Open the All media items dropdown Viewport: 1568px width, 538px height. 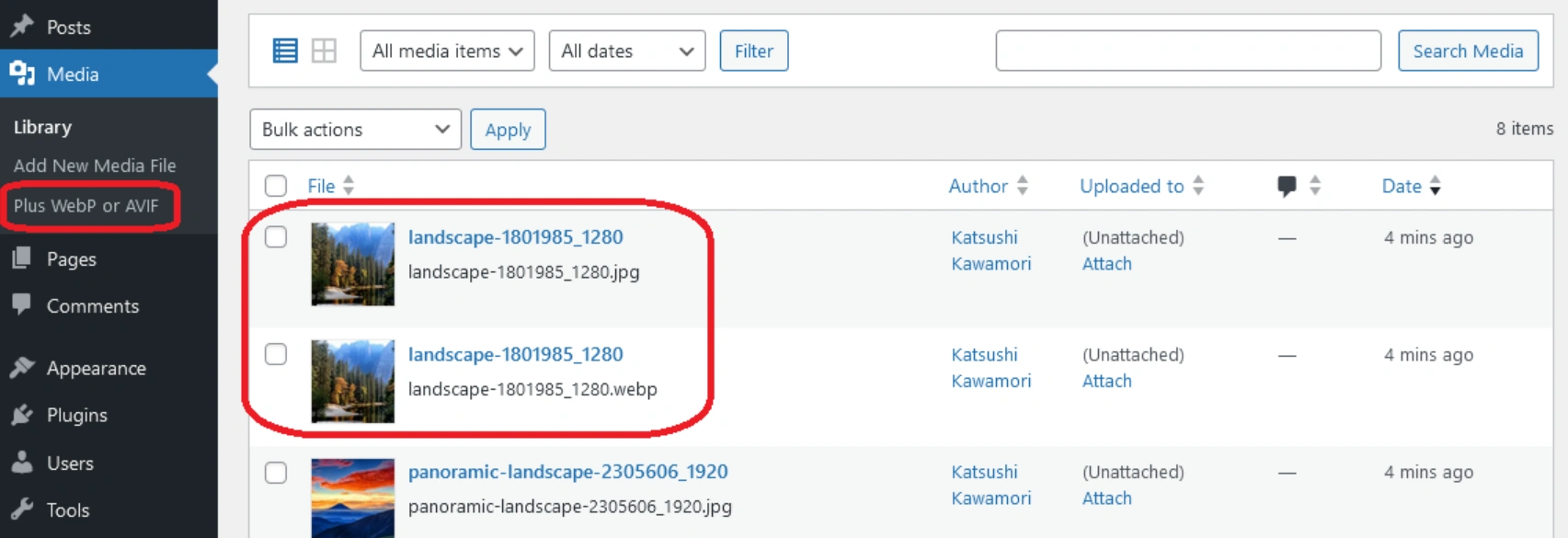coord(447,51)
